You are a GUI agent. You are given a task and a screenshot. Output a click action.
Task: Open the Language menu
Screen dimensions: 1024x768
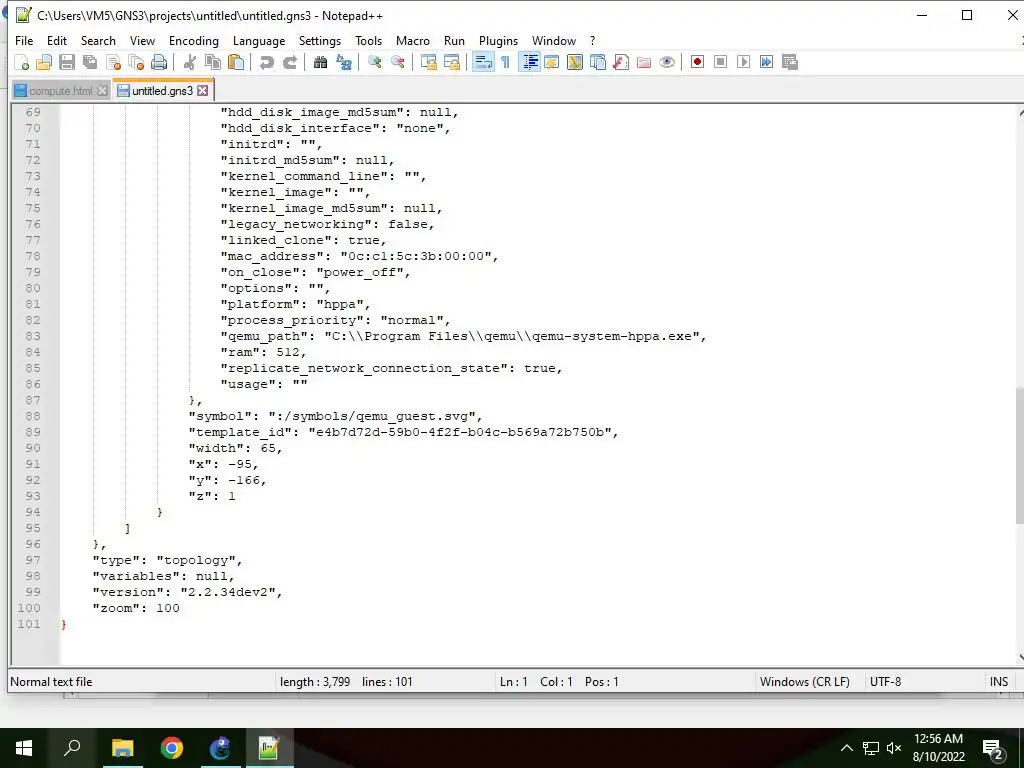[x=259, y=40]
